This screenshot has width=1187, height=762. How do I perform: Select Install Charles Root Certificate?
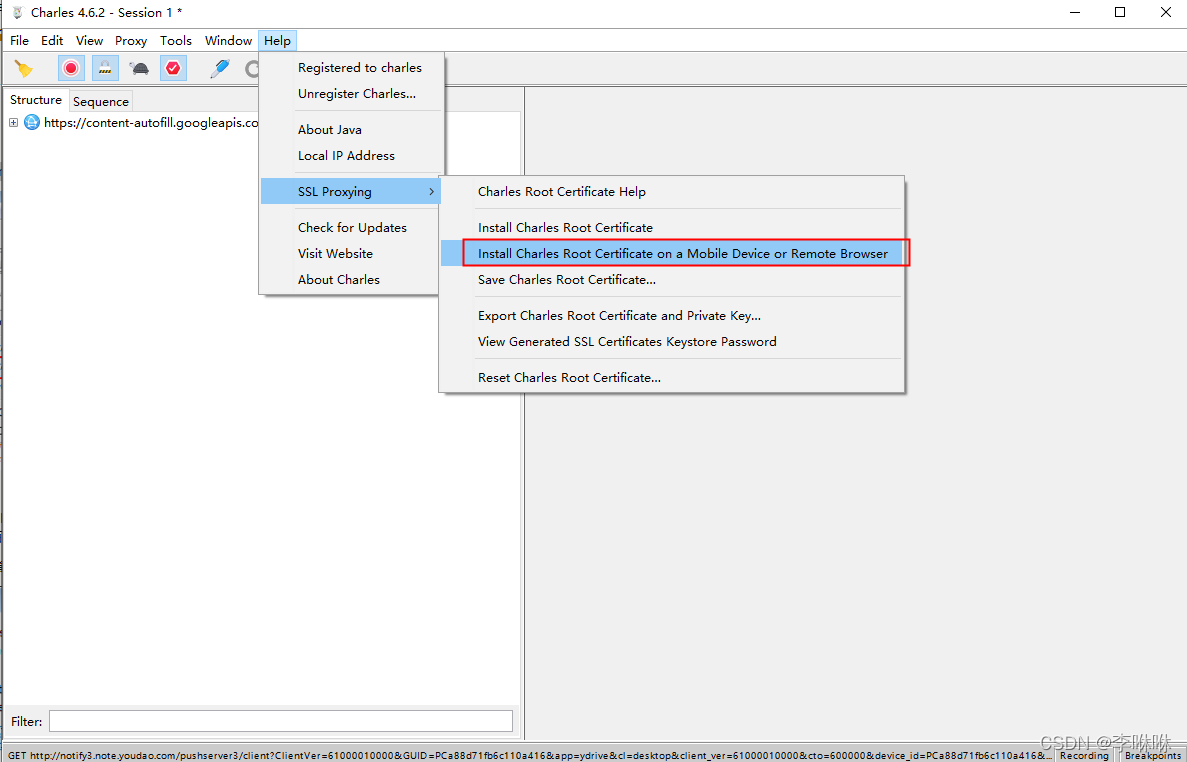672,228
